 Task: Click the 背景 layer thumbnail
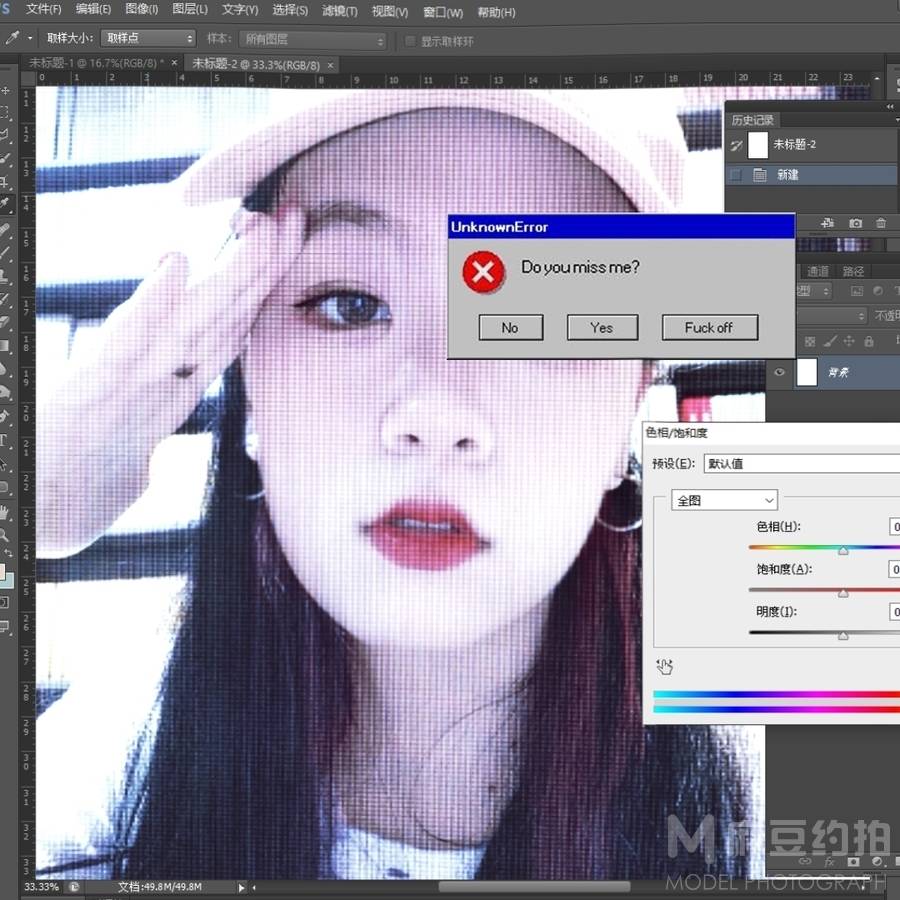click(806, 372)
